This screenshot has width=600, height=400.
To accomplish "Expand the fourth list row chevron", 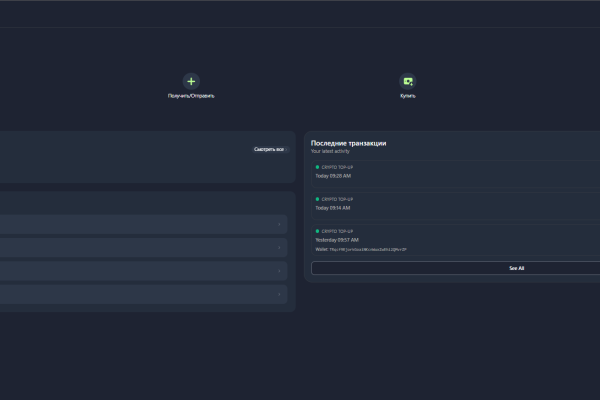I will (x=279, y=294).
